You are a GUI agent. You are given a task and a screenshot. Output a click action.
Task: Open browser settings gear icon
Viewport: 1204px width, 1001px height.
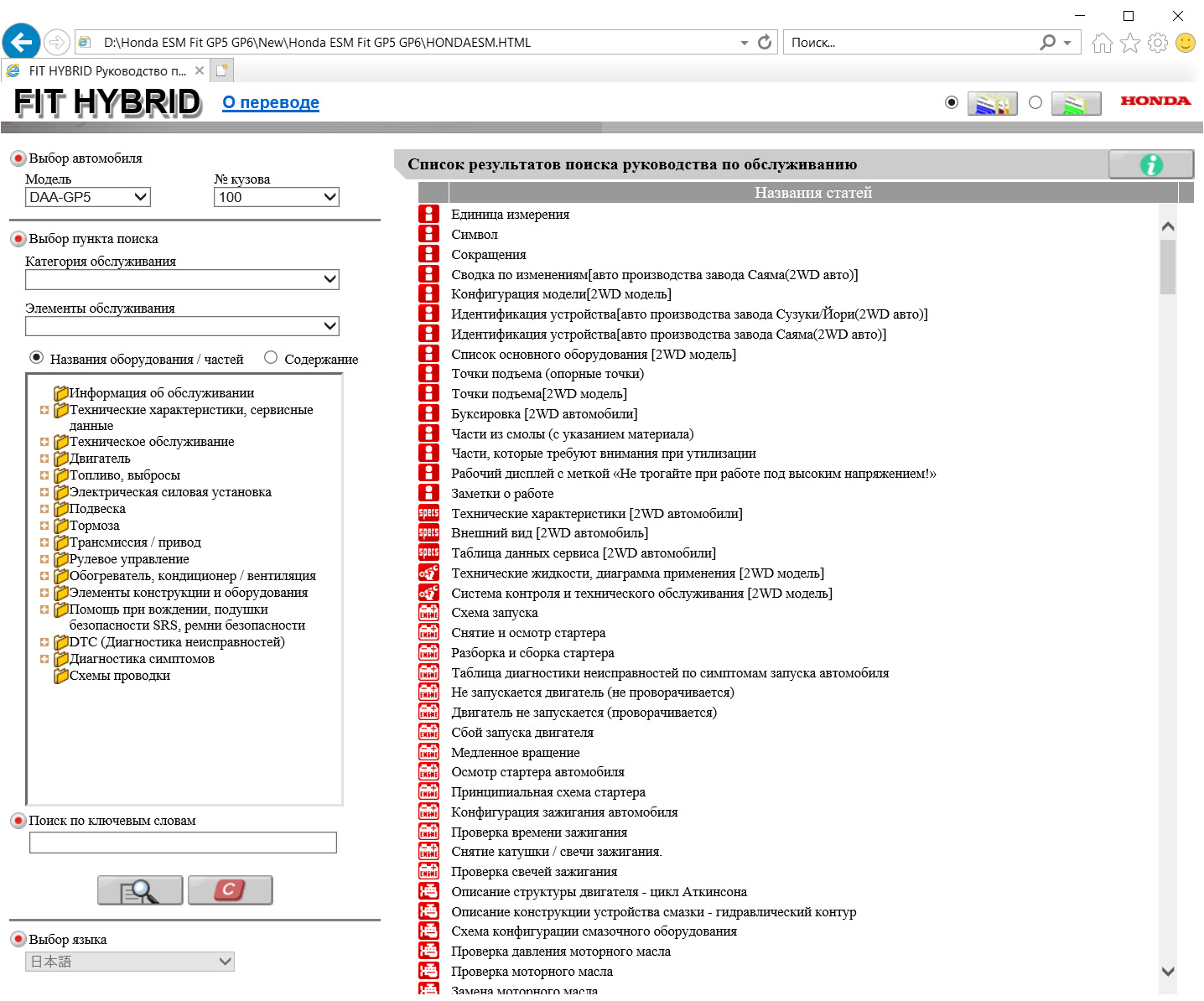[1158, 42]
